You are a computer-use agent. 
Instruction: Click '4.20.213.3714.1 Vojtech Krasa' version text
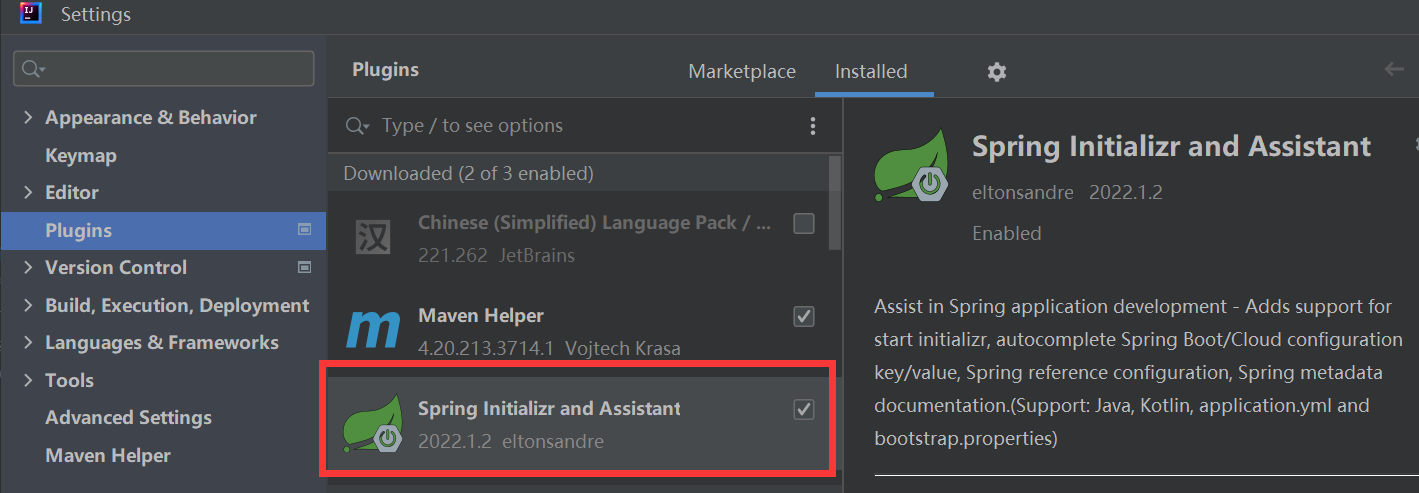pyautogui.click(x=549, y=349)
